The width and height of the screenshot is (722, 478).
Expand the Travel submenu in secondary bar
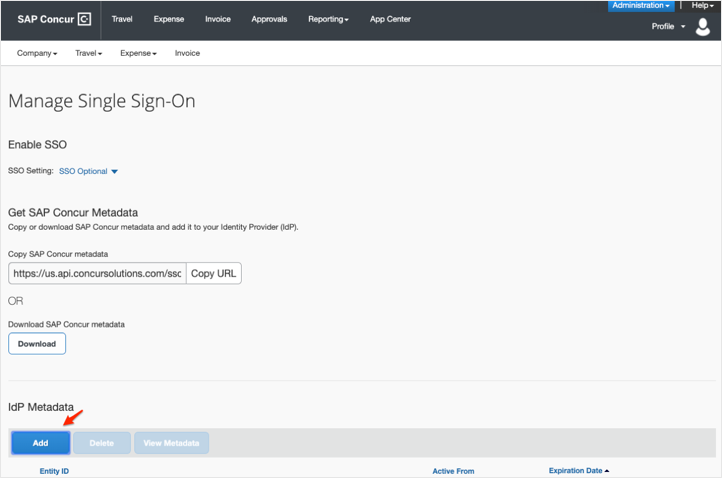pos(88,53)
